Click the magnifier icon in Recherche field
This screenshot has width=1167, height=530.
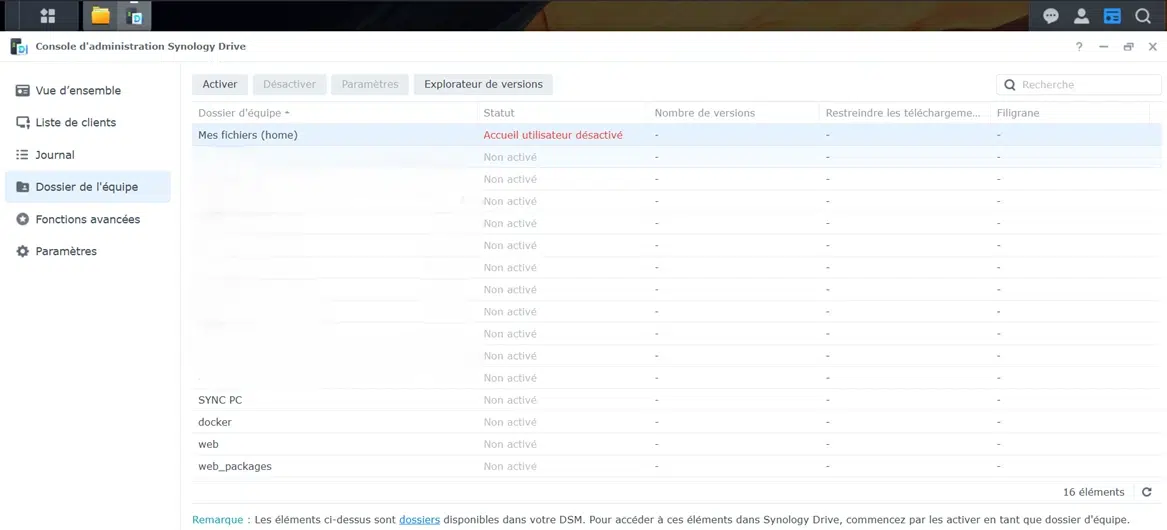[x=1010, y=85]
